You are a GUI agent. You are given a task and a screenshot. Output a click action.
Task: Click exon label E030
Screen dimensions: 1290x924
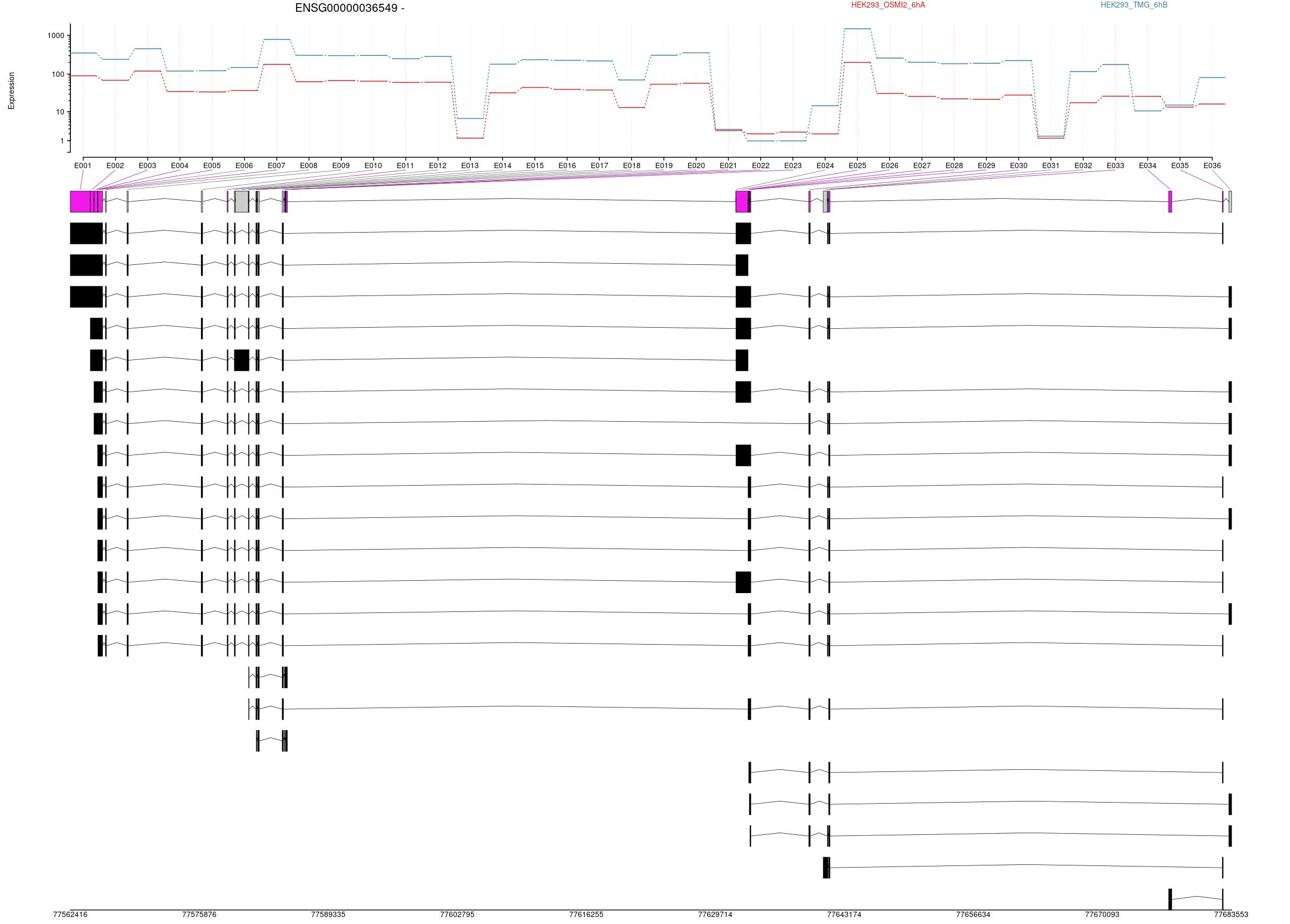(1019, 166)
